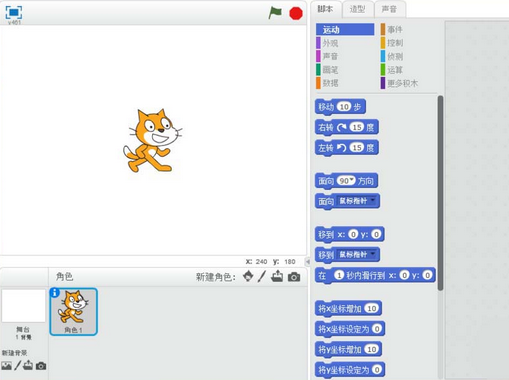509x380 pixels.
Task: Click the cat sprite on the stage
Action: tap(152, 140)
